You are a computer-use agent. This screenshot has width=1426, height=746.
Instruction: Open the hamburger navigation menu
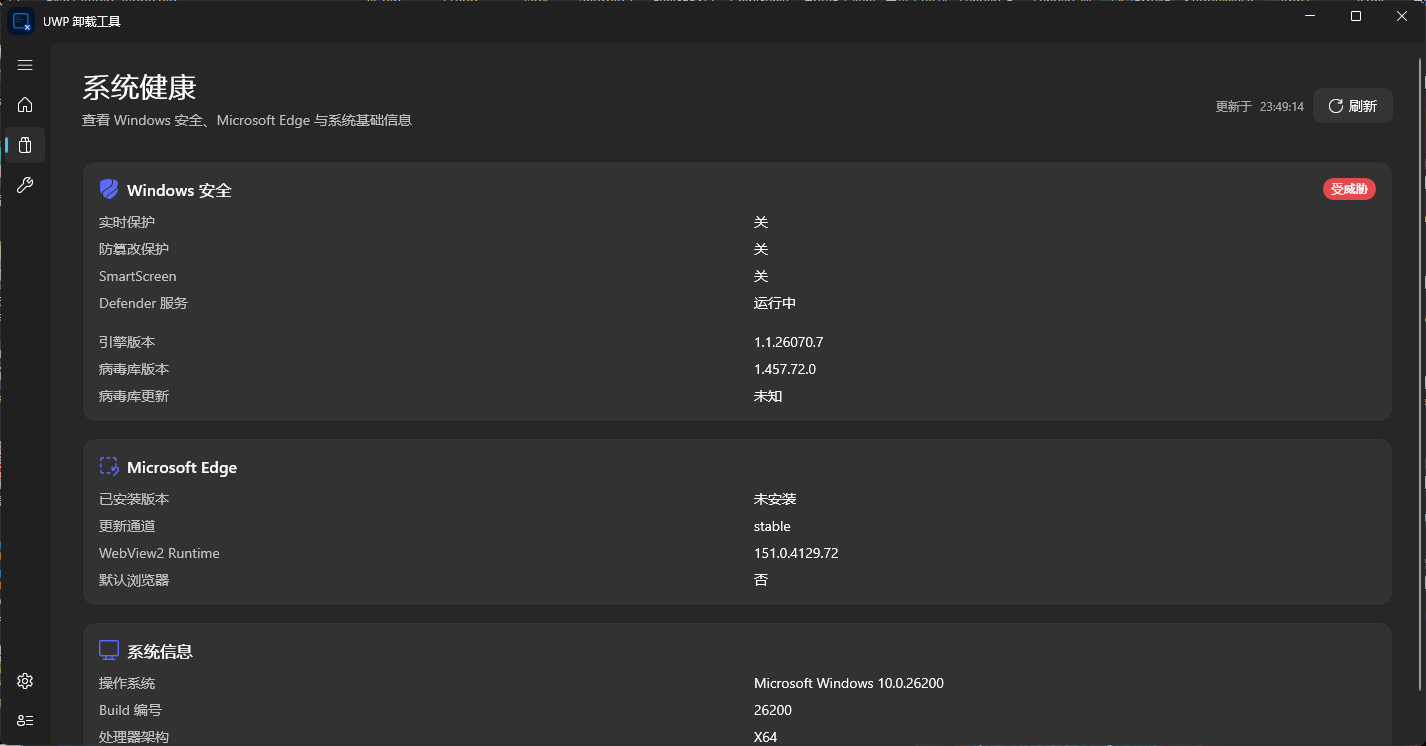click(x=25, y=65)
